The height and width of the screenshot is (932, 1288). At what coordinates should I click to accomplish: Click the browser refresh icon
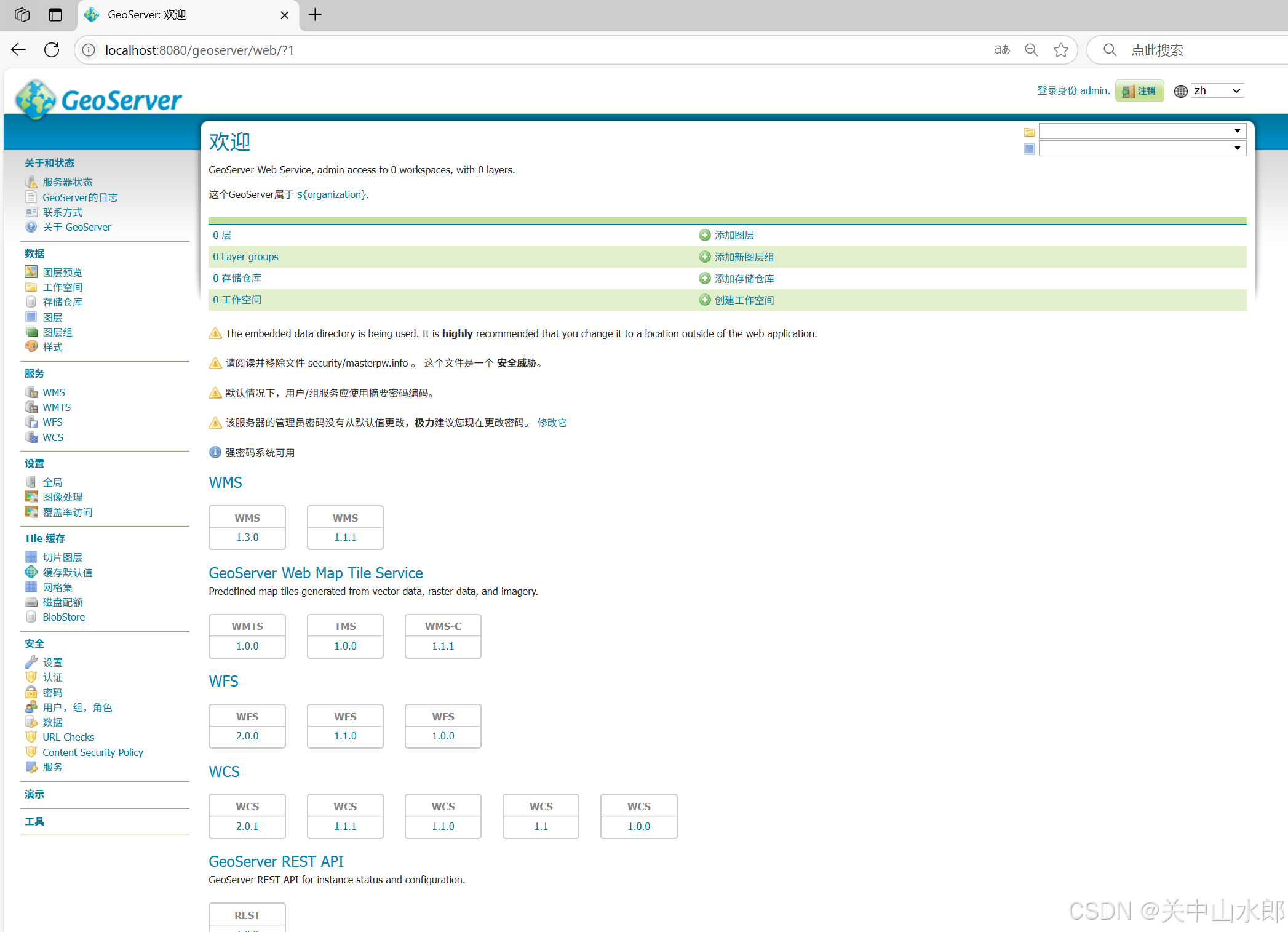pos(52,50)
